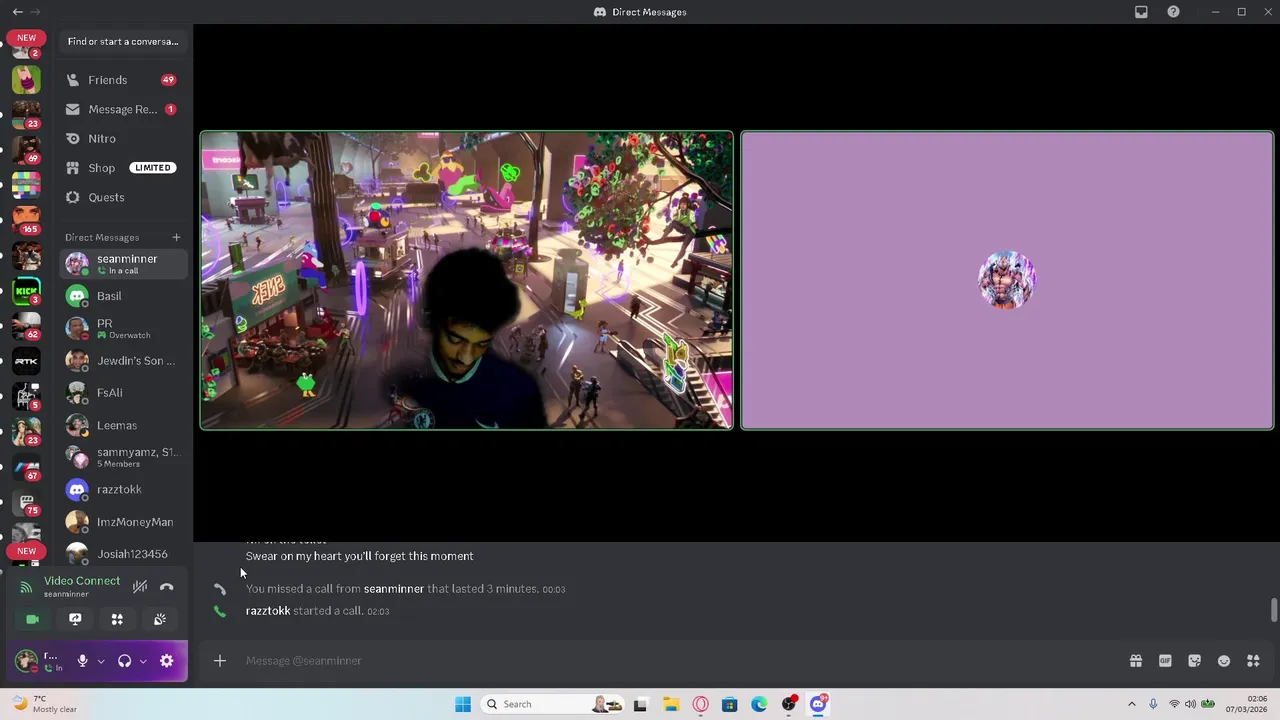Open Help icon in title bar
Screen dimensions: 1280x720
[1173, 12]
